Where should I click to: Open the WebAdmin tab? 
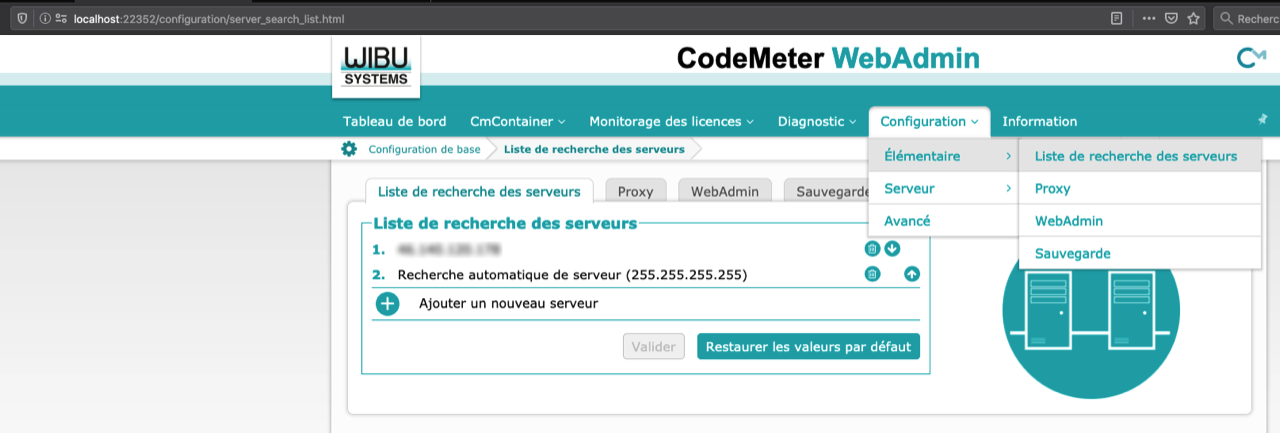[x=725, y=191]
